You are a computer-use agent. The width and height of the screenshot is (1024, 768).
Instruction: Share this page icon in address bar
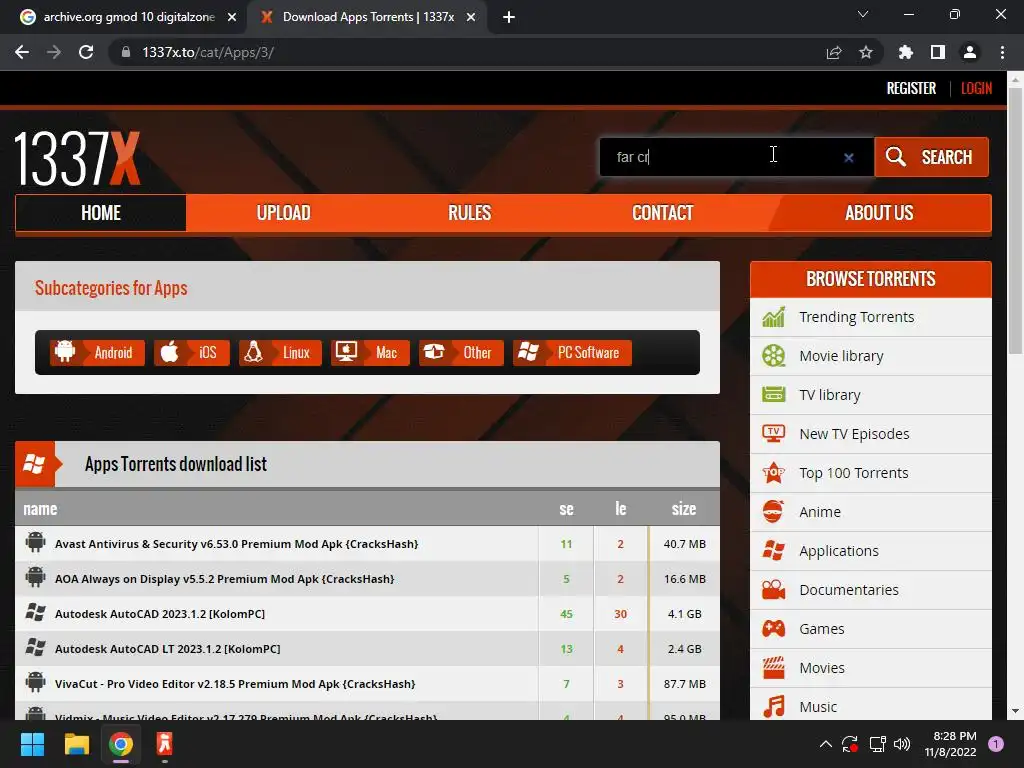pos(833,52)
